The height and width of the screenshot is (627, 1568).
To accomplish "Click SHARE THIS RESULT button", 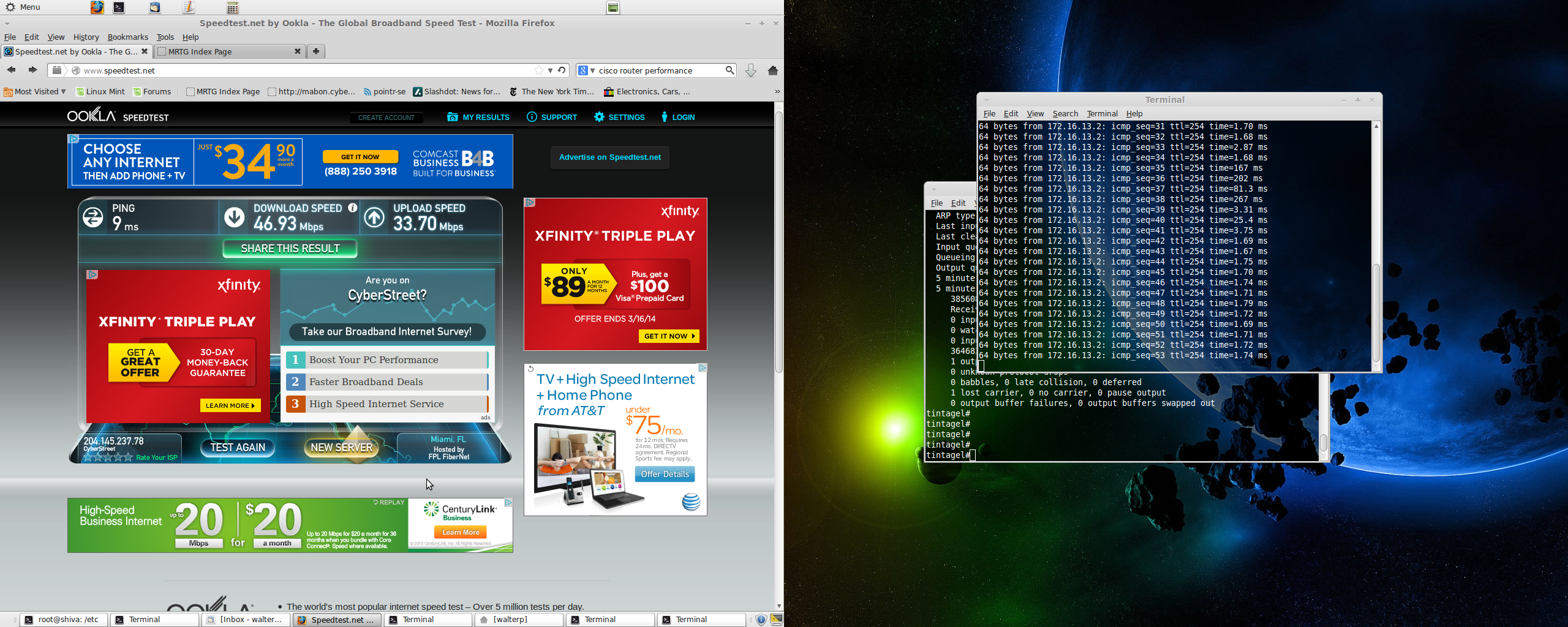I will (x=290, y=249).
